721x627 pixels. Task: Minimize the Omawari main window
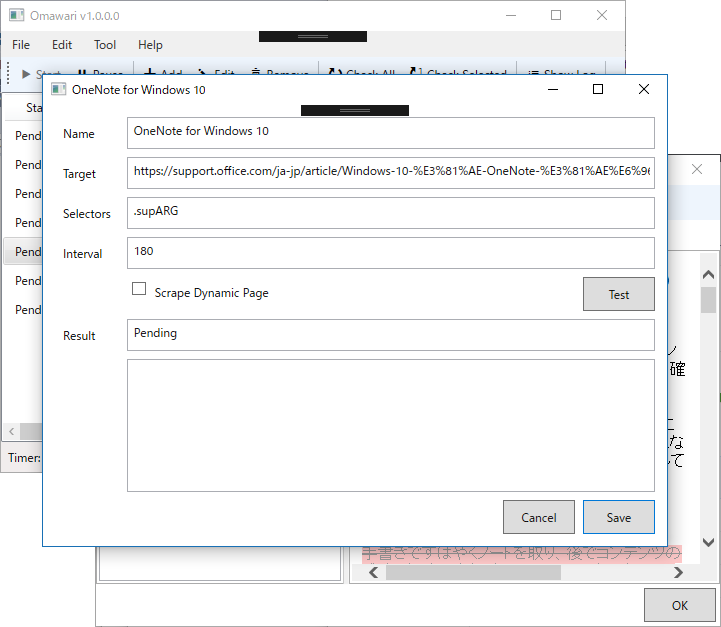(511, 15)
